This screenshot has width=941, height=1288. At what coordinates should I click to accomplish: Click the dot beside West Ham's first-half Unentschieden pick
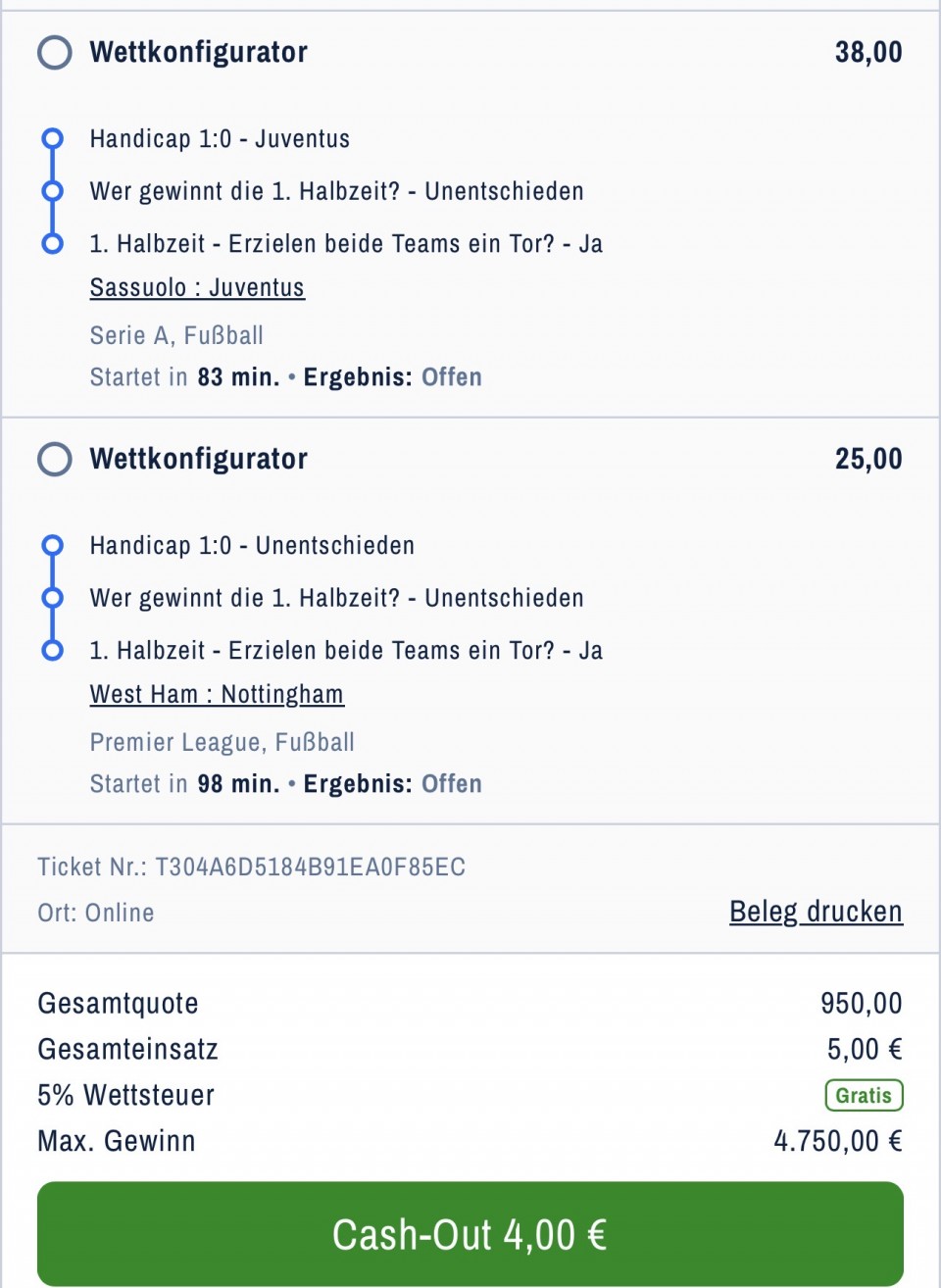(x=53, y=598)
